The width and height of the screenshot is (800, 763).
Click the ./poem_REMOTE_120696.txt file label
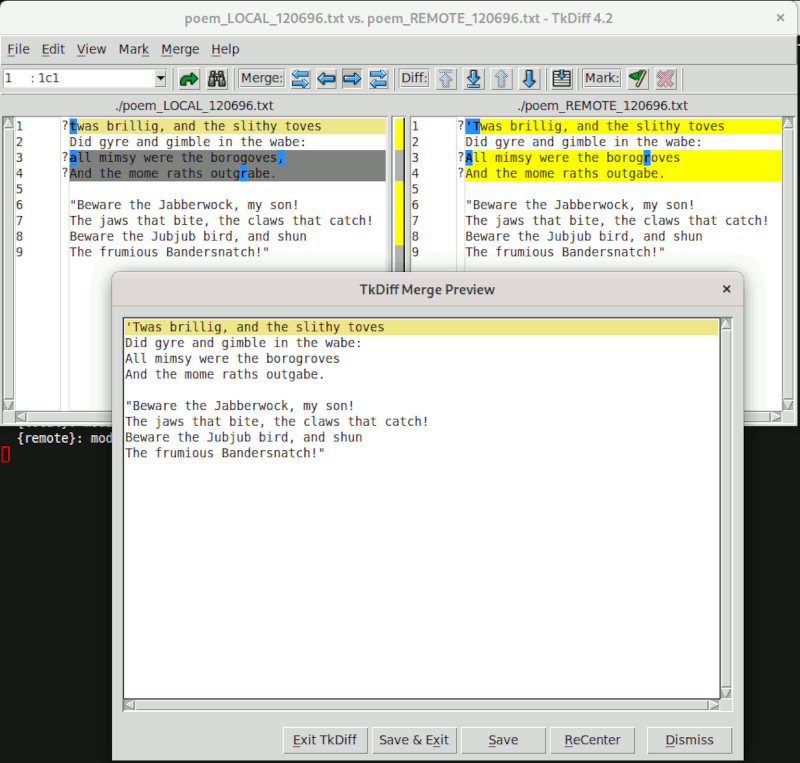(603, 106)
